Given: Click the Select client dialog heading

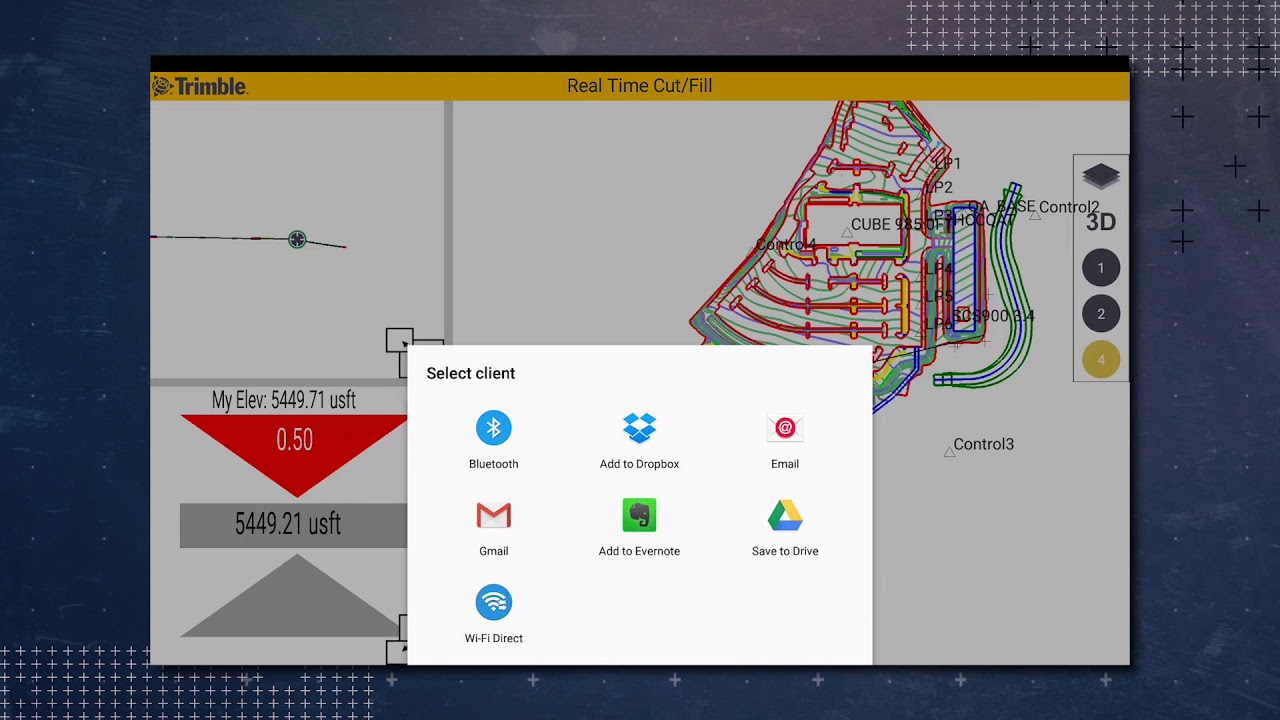Looking at the screenshot, I should pos(471,373).
